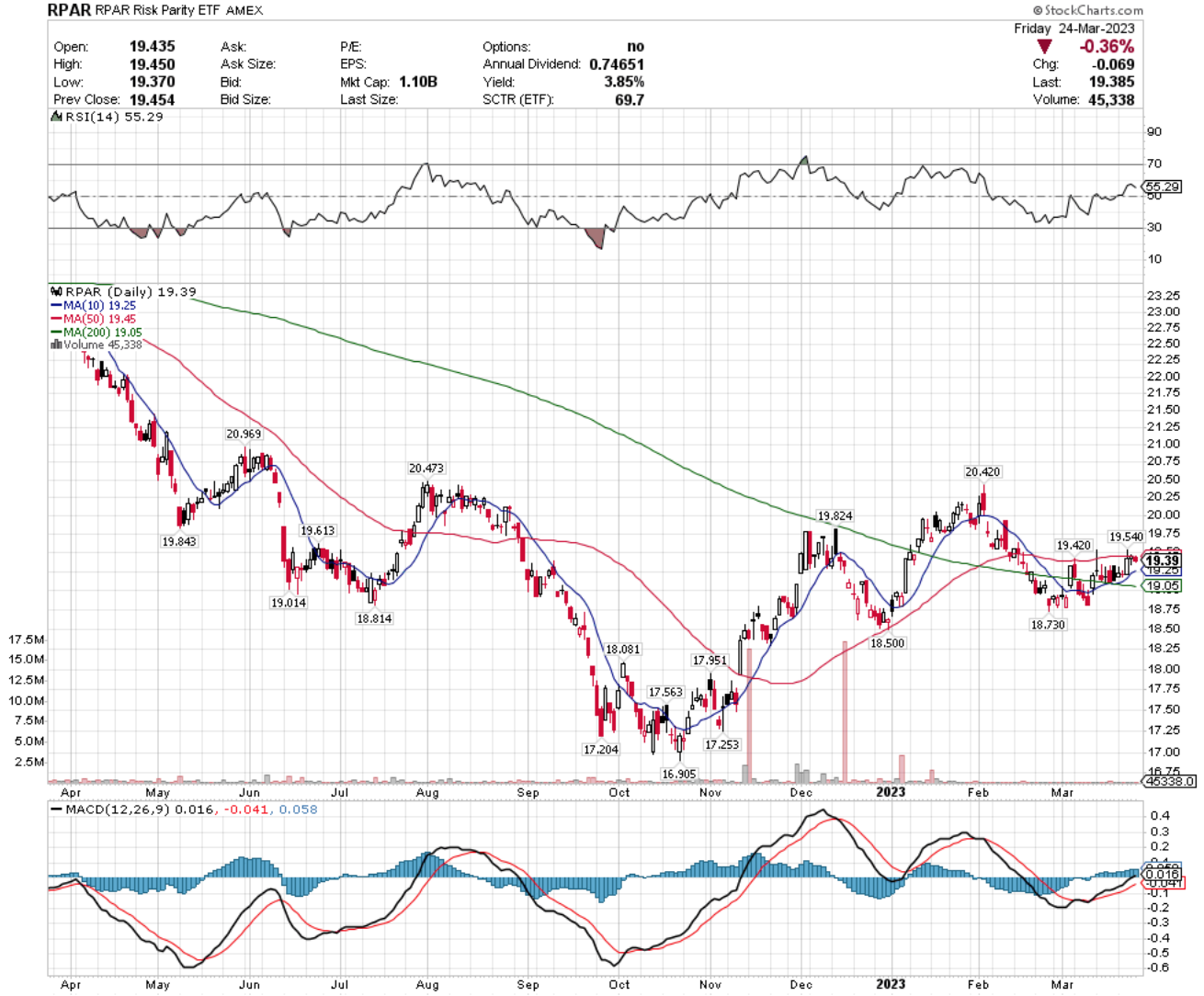
Task: Click the Yield value 3.85%
Action: [624, 82]
